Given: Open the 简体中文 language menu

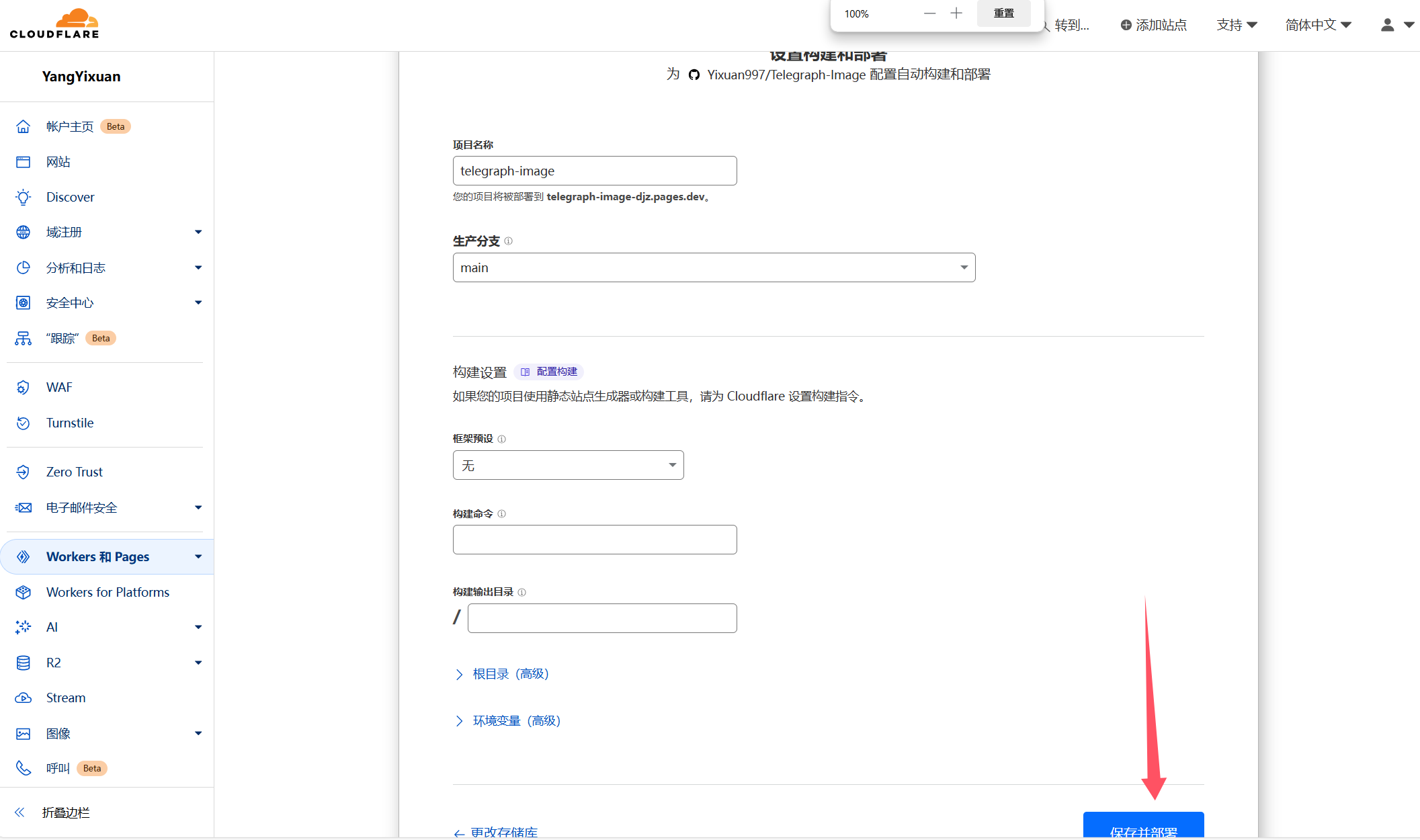Looking at the screenshot, I should 1318,25.
